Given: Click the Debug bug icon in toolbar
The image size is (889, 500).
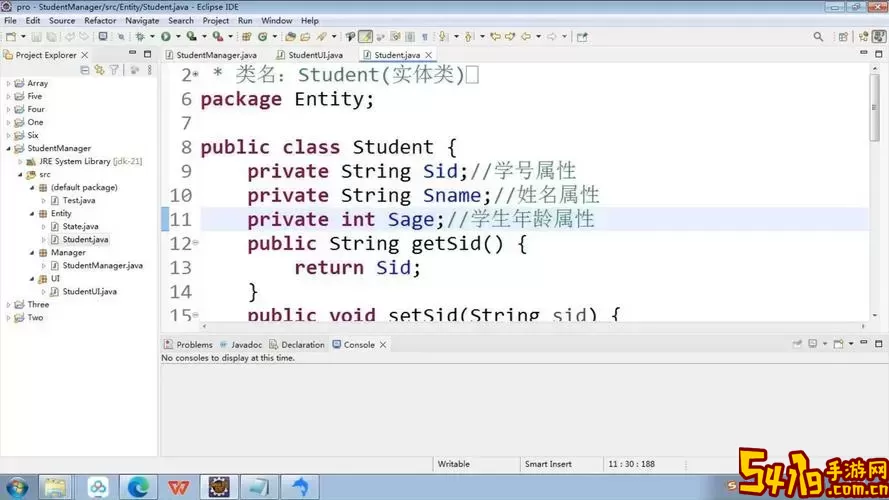Looking at the screenshot, I should pos(139,37).
